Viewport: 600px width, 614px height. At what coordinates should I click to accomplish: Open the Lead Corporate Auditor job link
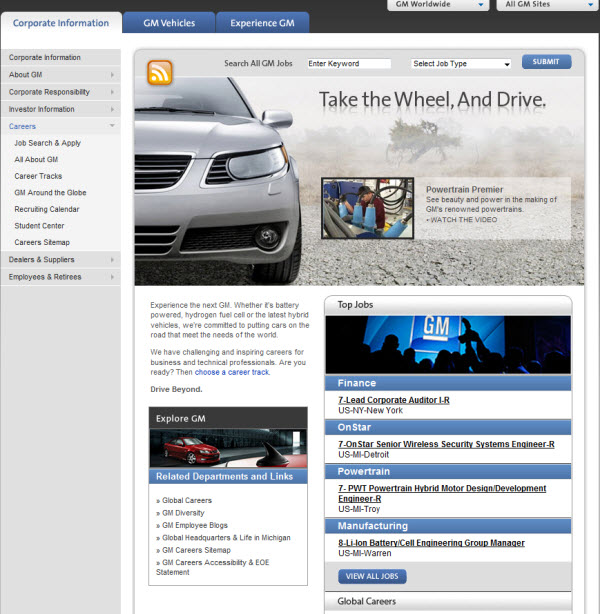tap(394, 400)
